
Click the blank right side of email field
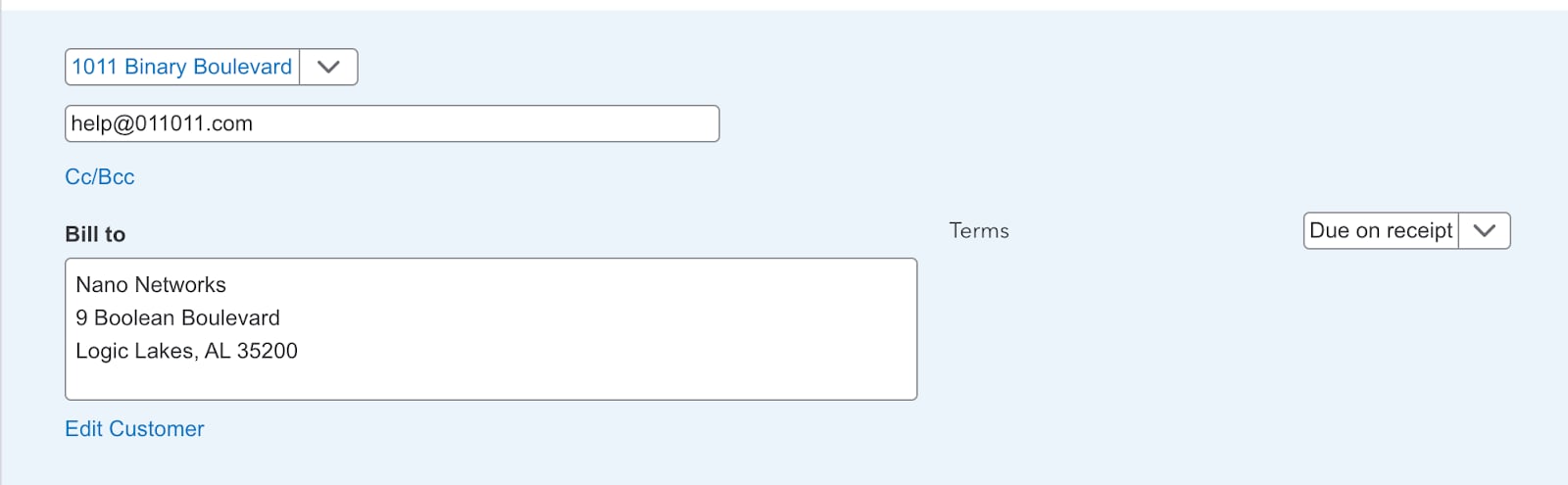tap(588, 123)
